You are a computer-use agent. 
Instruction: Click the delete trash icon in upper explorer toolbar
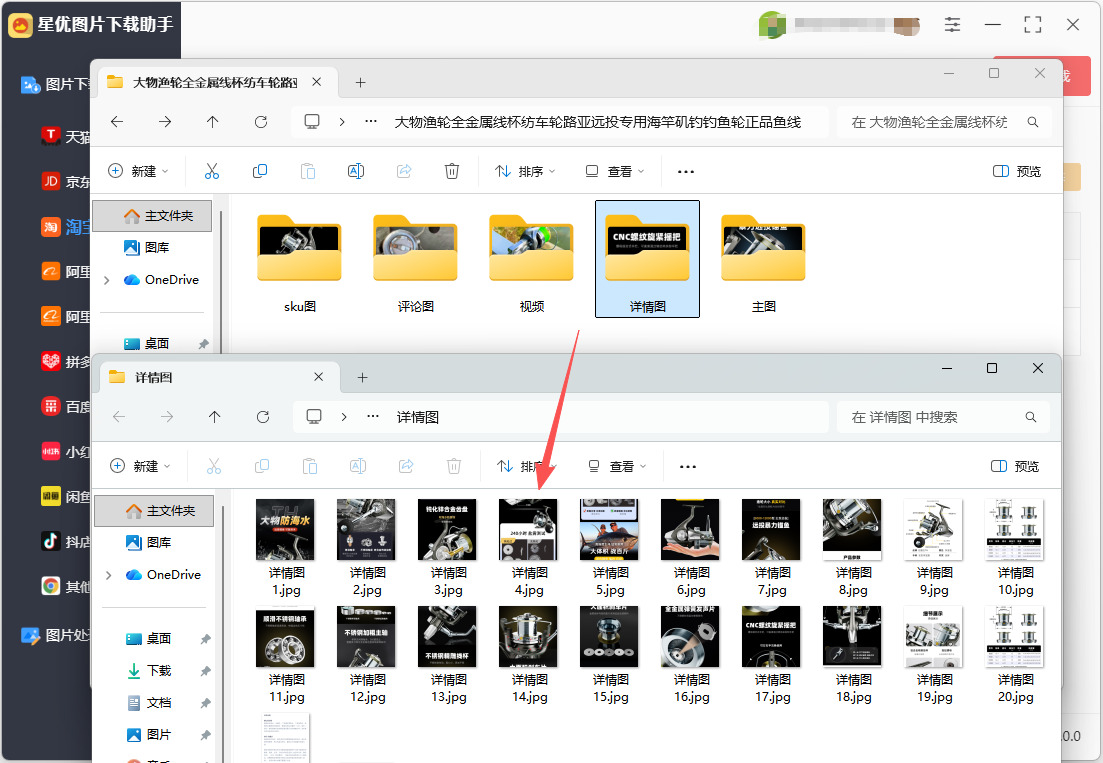point(452,171)
